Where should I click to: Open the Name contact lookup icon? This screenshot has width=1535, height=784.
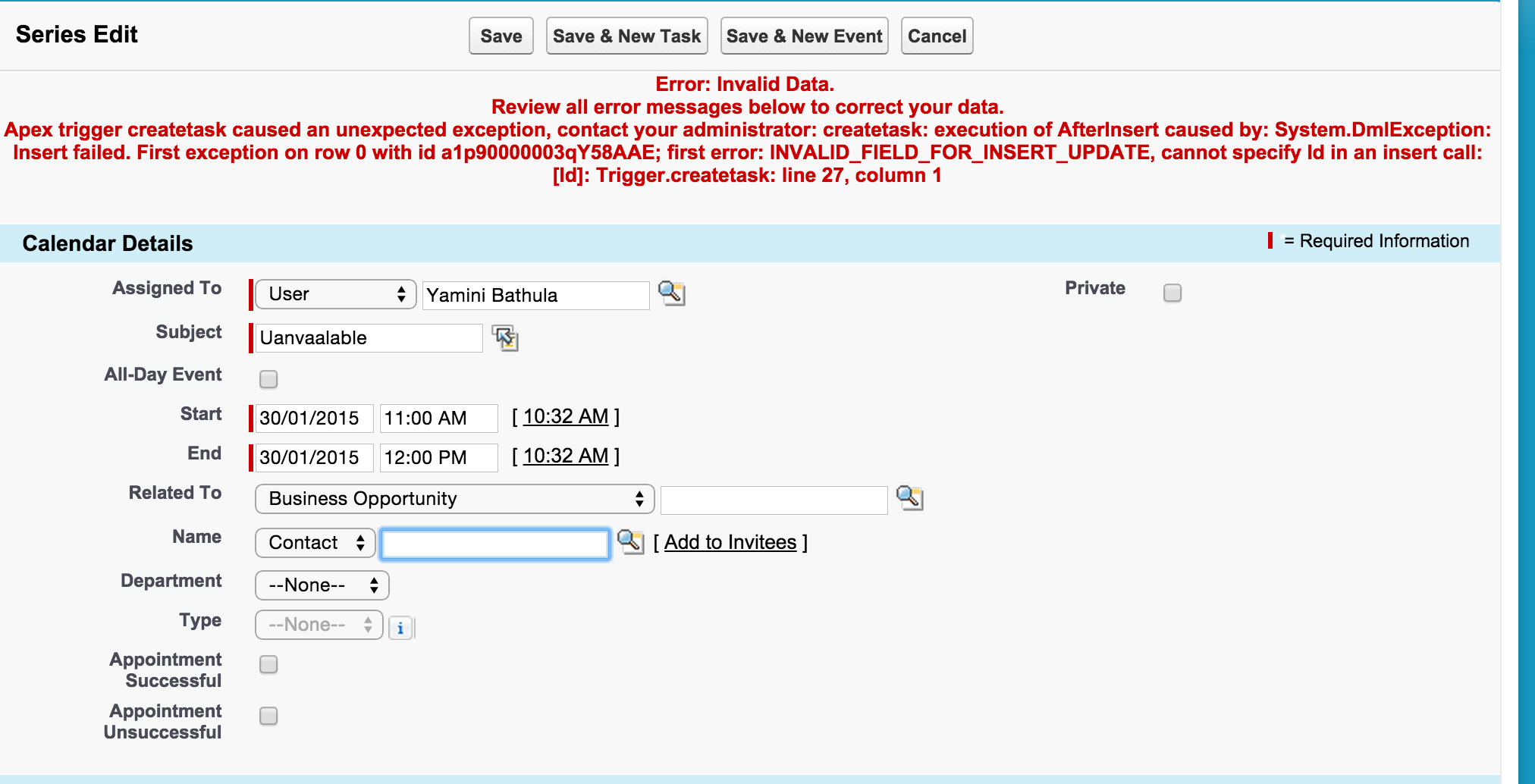click(630, 541)
